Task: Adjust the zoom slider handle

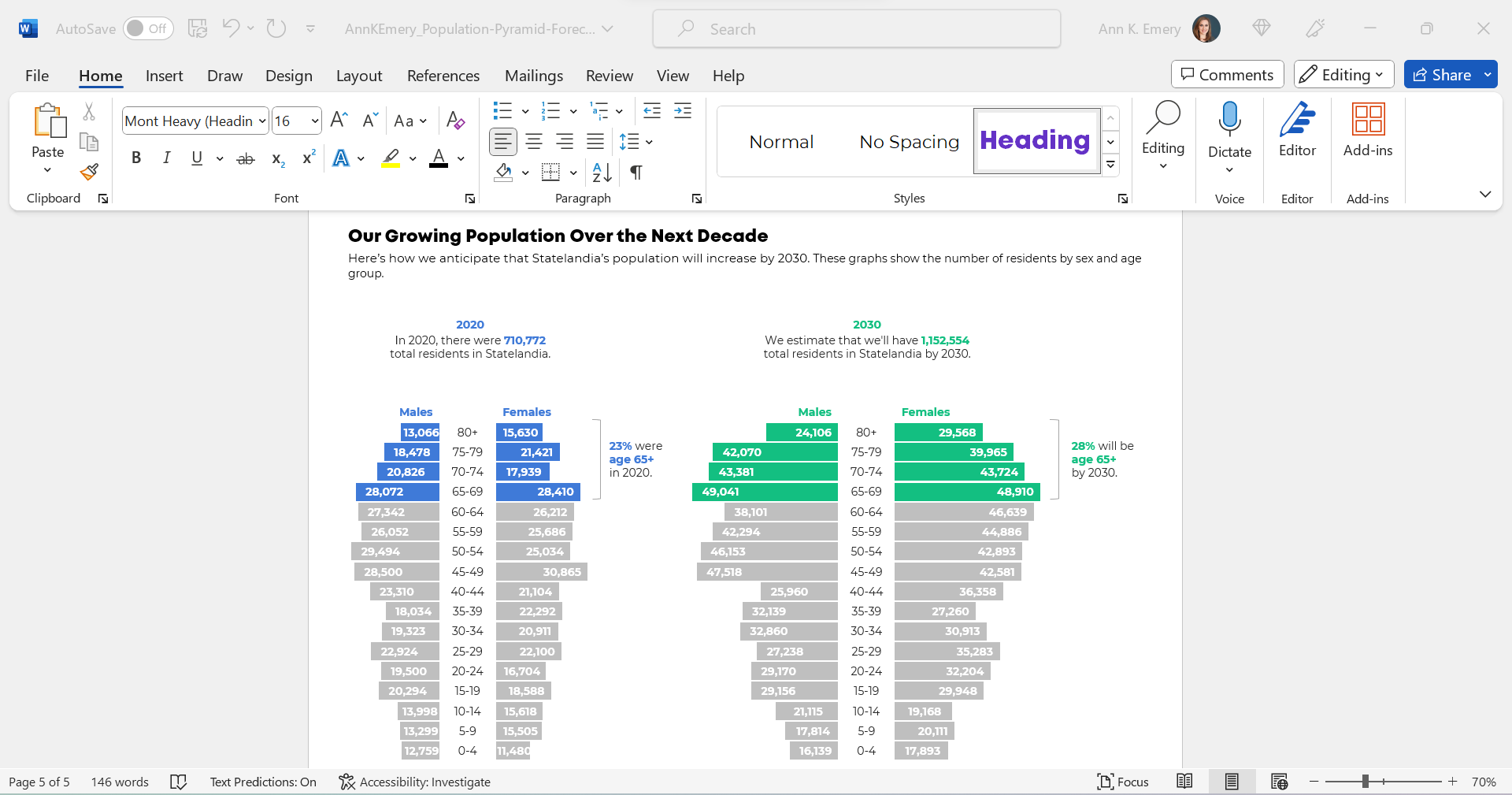Action: [1366, 782]
